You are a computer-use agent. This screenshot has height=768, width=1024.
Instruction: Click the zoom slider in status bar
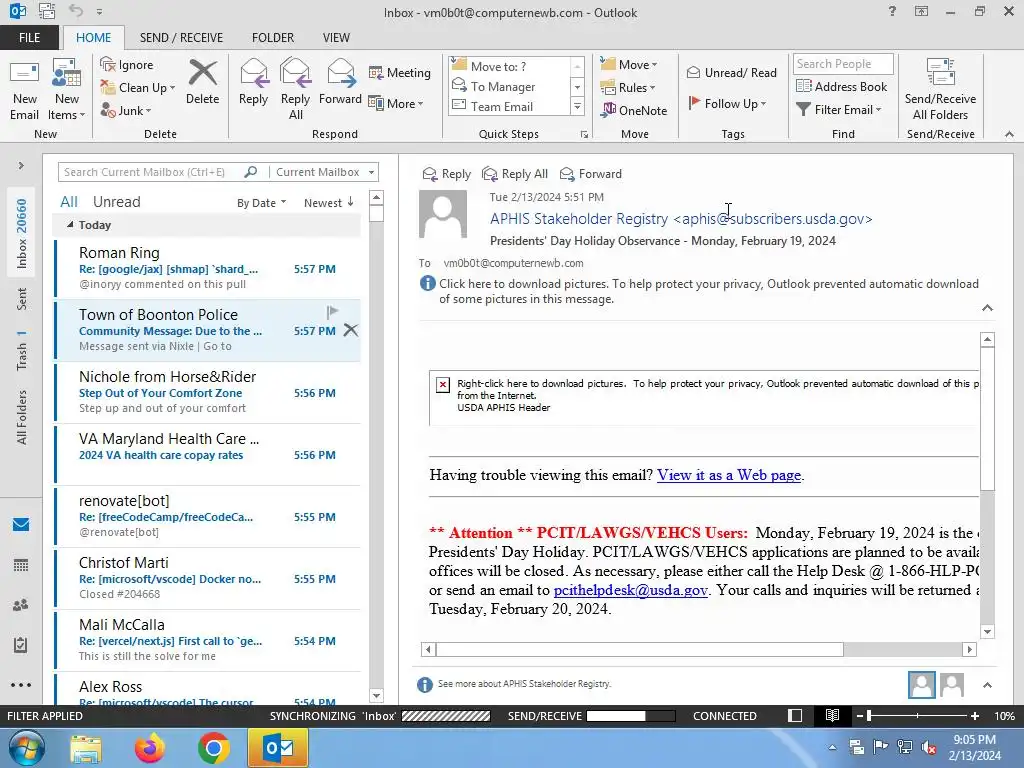coord(917,716)
